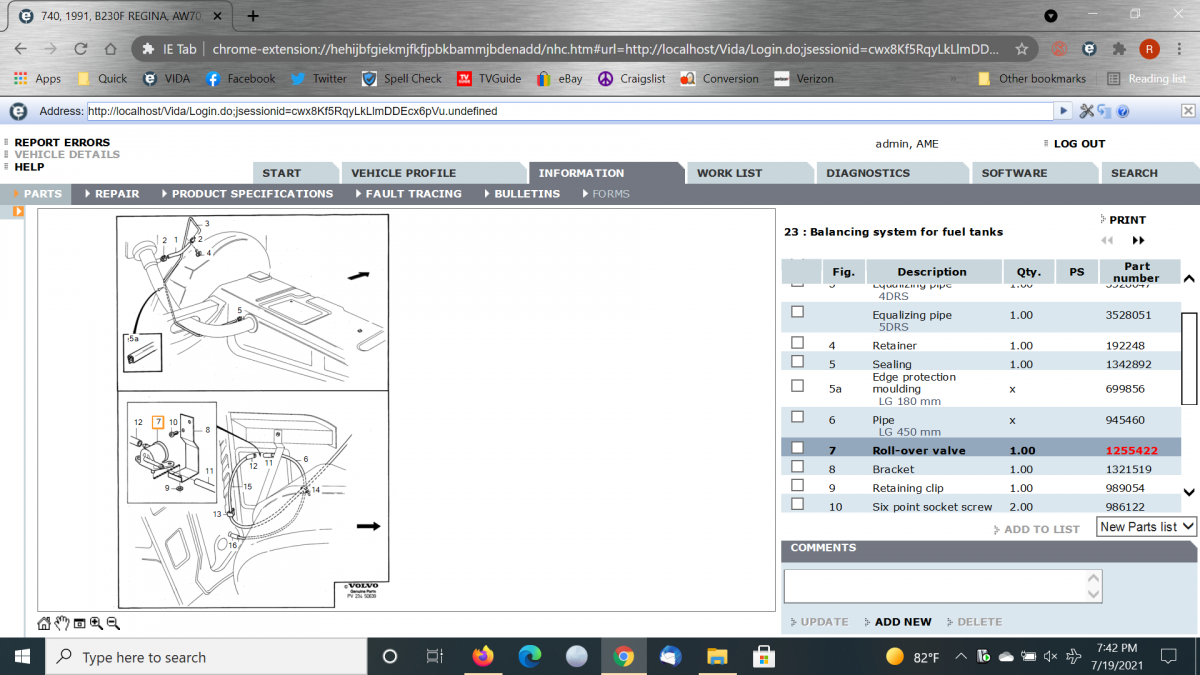Viewport: 1200px width, 675px height.
Task: Select the Bracket row checkbox
Action: [x=797, y=467]
